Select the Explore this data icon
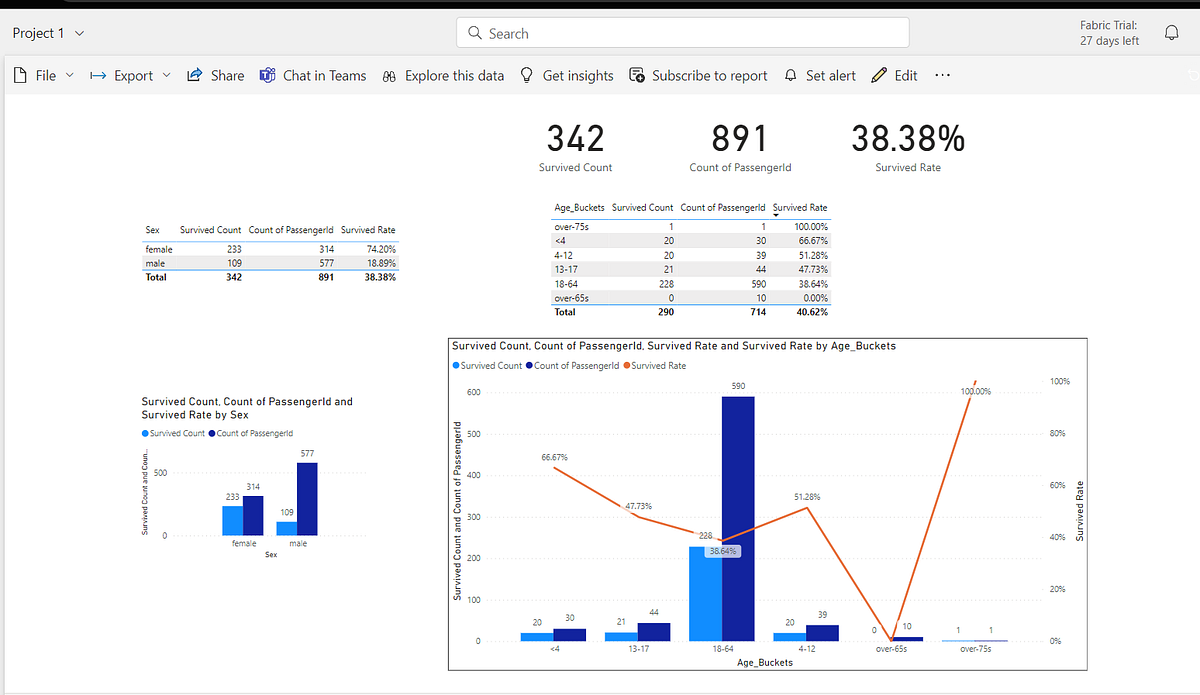 point(389,75)
